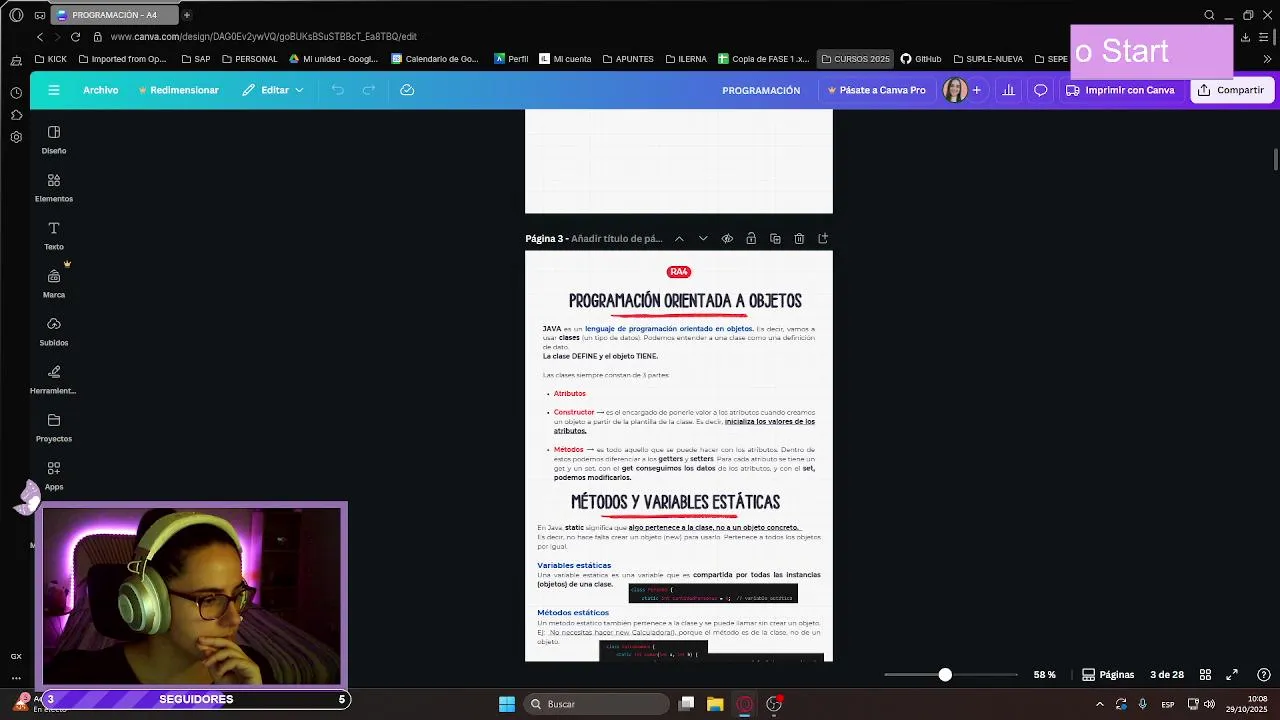Open the Herramientas tools panel
Viewport: 1280px width, 720px height.
click(54, 380)
